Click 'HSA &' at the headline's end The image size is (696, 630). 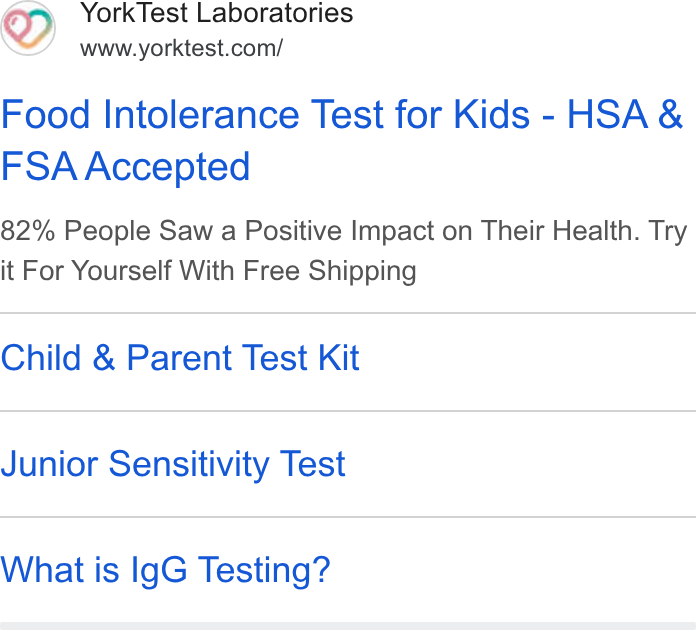625,115
